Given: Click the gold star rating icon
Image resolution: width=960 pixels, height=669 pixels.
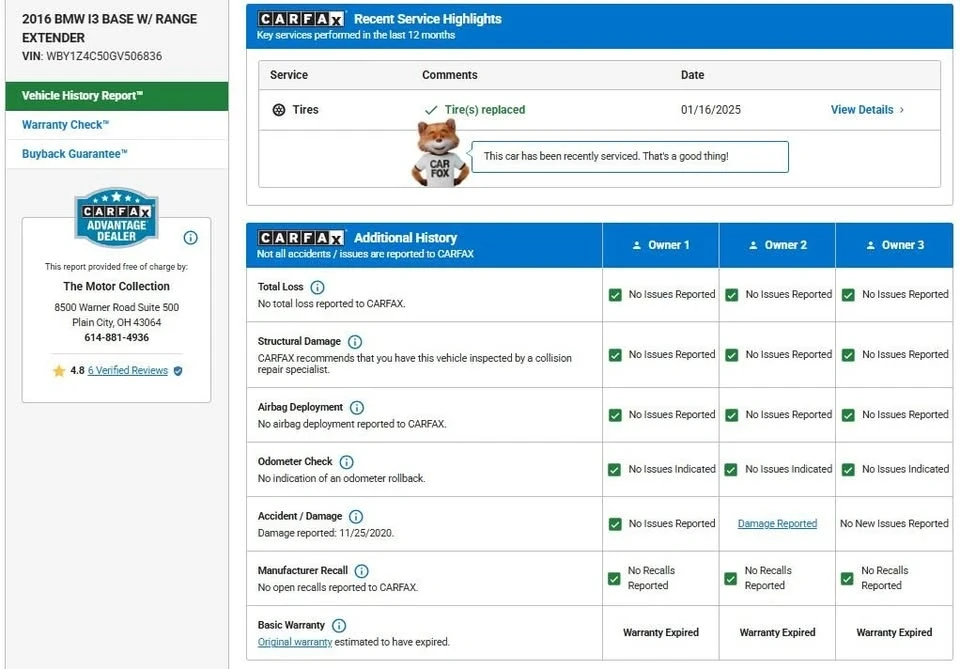Looking at the screenshot, I should (x=59, y=370).
